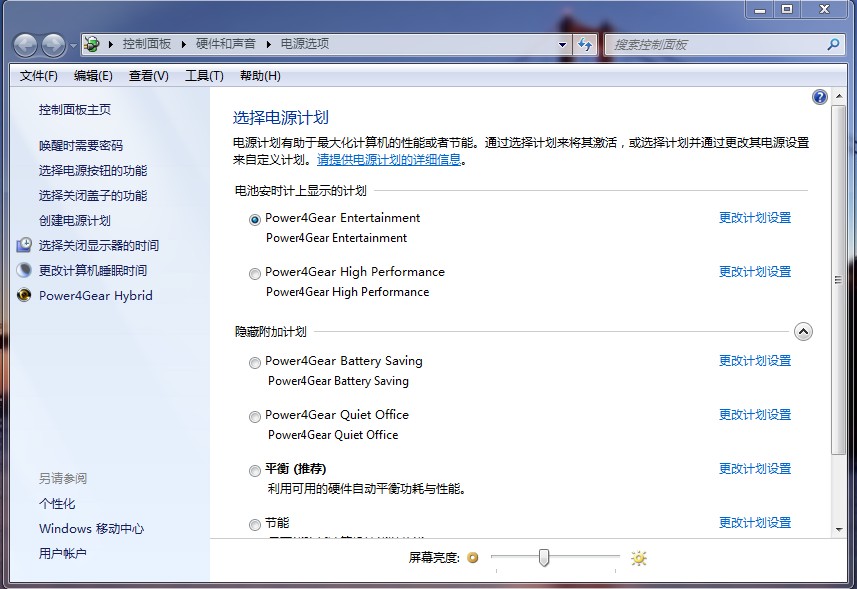Click the vertical scrollbar up arrow
This screenshot has height=589, width=857.
[838, 97]
